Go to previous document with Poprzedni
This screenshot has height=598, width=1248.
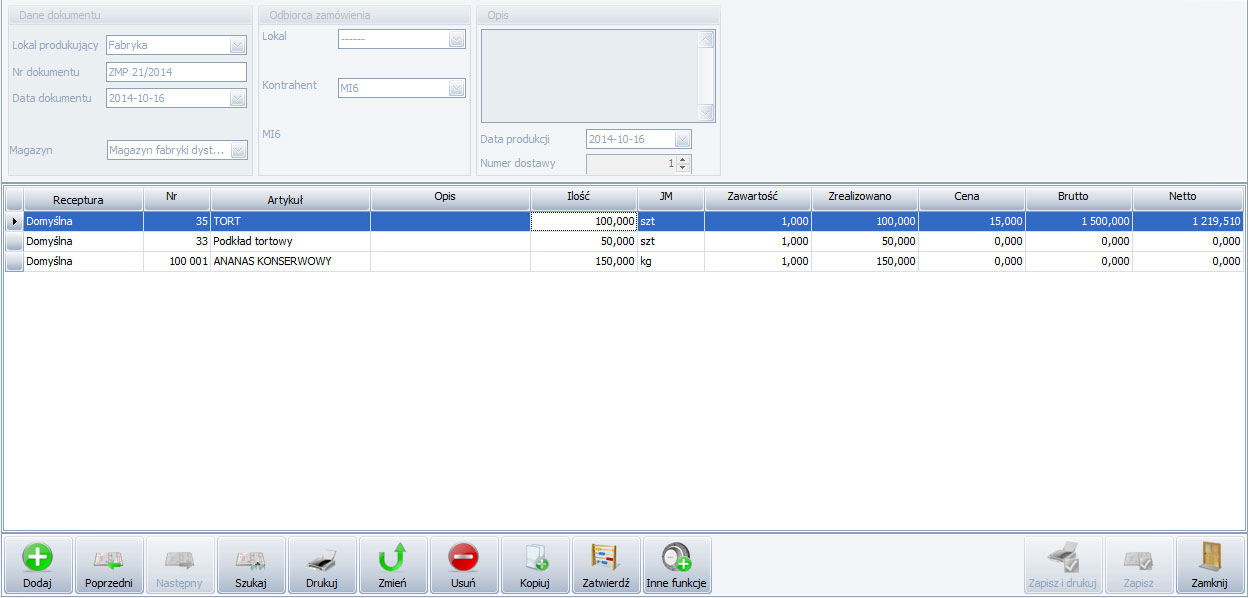coord(108,566)
